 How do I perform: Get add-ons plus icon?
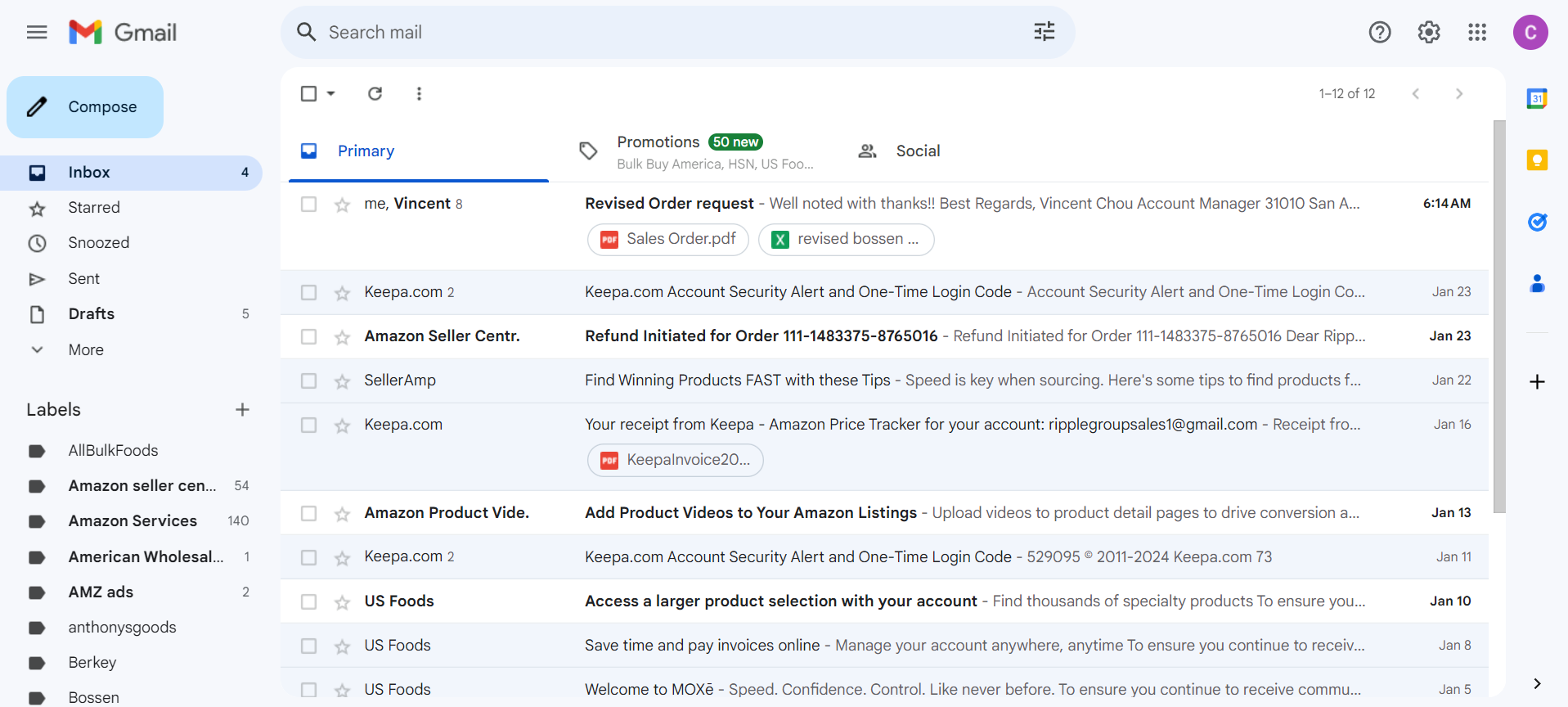[x=1537, y=381]
